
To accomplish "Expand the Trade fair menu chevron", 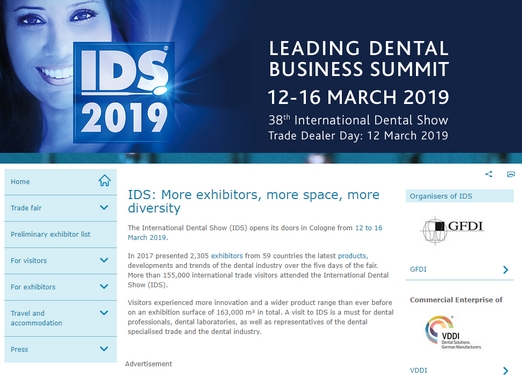I will click(x=104, y=208).
